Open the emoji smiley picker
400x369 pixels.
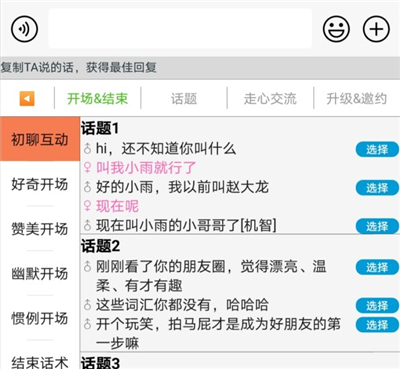point(336,29)
